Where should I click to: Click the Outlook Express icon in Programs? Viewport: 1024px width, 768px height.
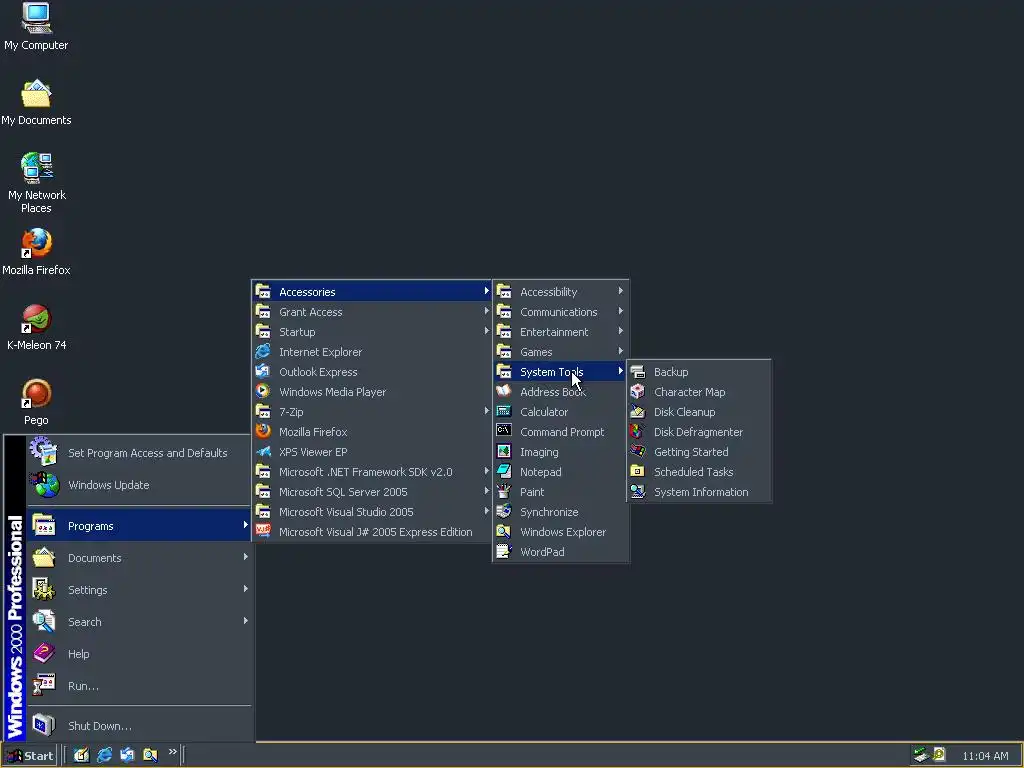[x=263, y=372]
